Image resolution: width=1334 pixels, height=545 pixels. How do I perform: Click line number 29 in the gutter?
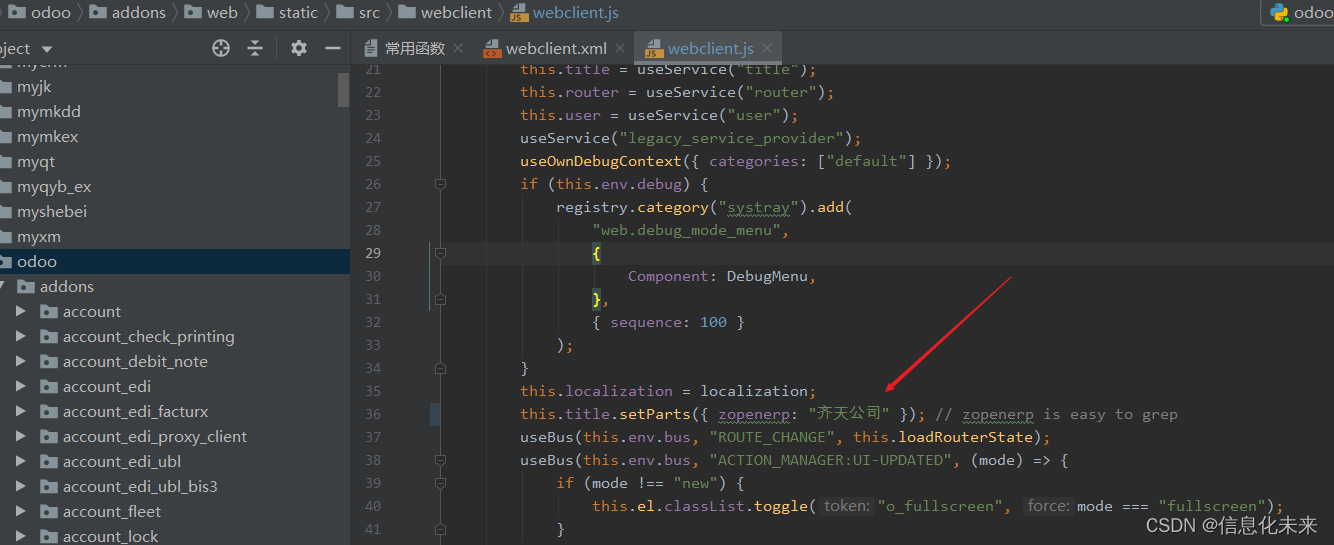(x=372, y=253)
